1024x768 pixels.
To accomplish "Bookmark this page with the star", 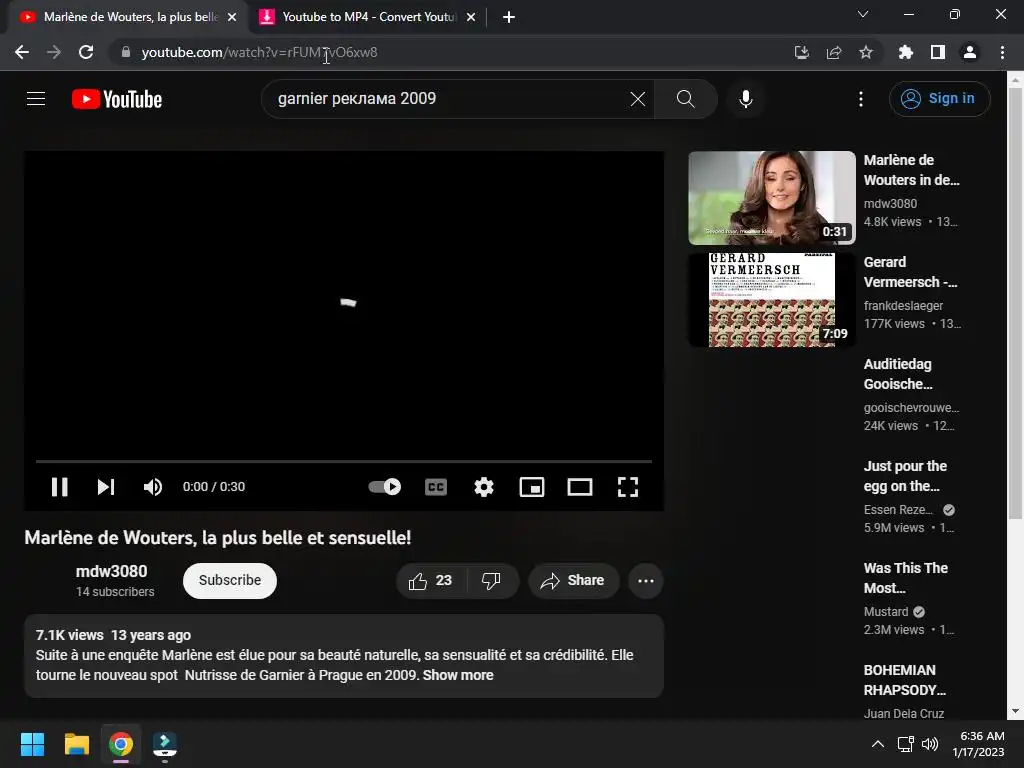I will (x=866, y=52).
